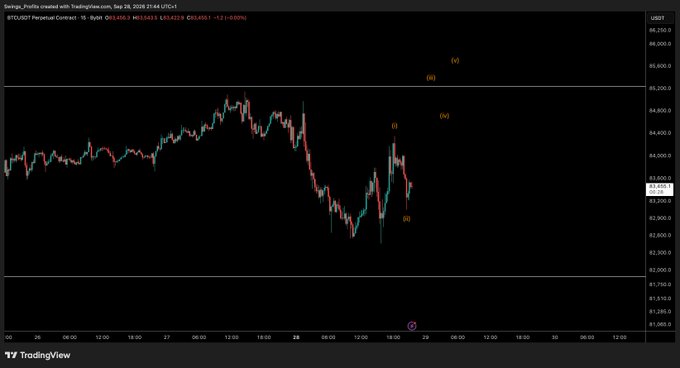680x368 pixels.
Task: Click the open value 83,456.3 in legend
Action: tap(118, 18)
